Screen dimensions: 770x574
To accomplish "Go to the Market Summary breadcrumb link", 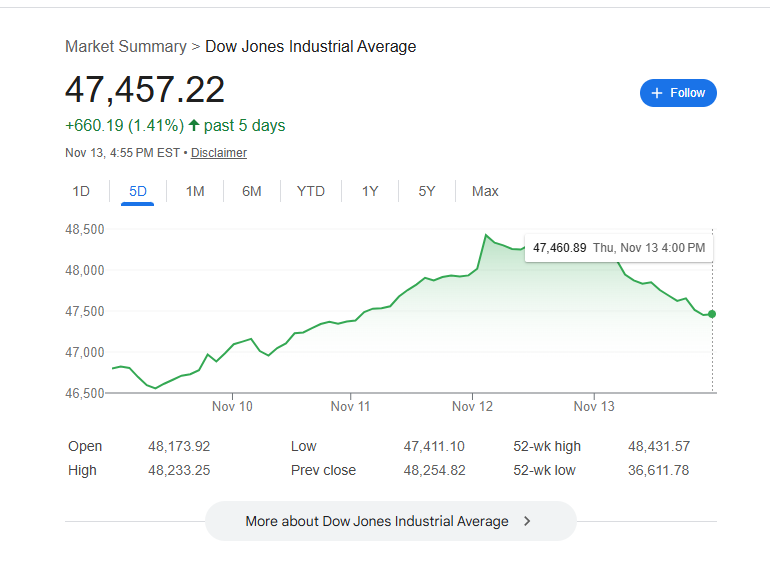I will [125, 46].
